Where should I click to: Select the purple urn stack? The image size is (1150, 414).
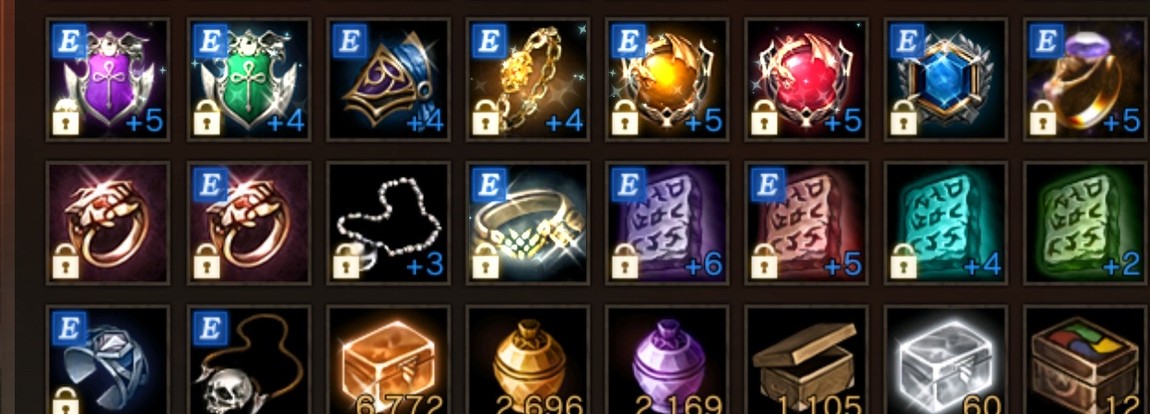[667, 360]
